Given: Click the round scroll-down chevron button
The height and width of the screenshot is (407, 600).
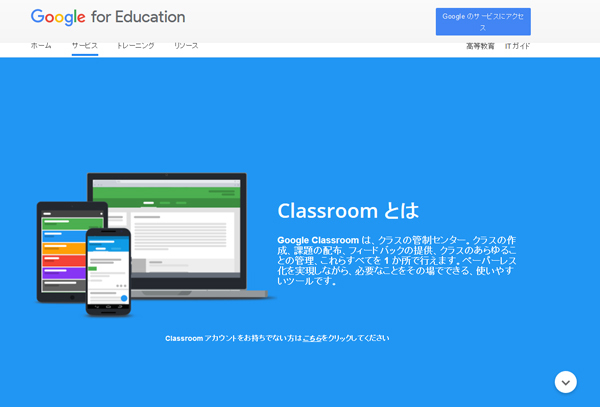Looking at the screenshot, I should coord(566,382).
